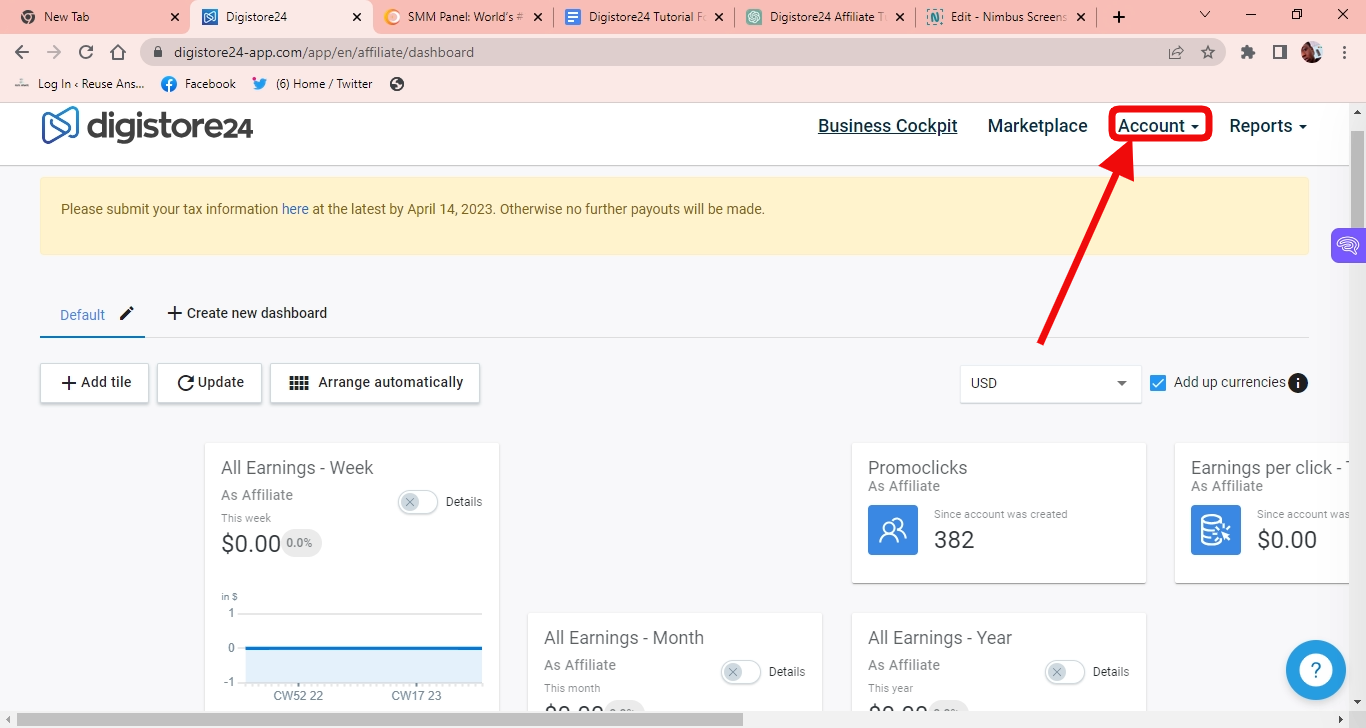Viewport: 1366px width, 728px height.
Task: Click the purple side widget icon
Action: [1348, 246]
